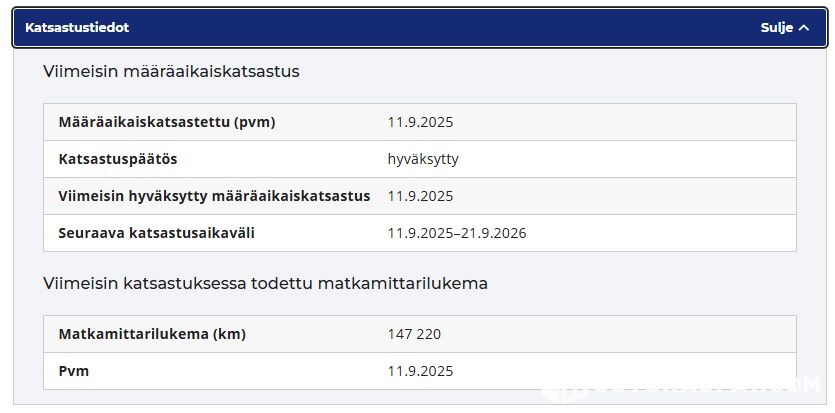Click the blue Katsastustiedot accordion bar

pyautogui.click(x=420, y=28)
